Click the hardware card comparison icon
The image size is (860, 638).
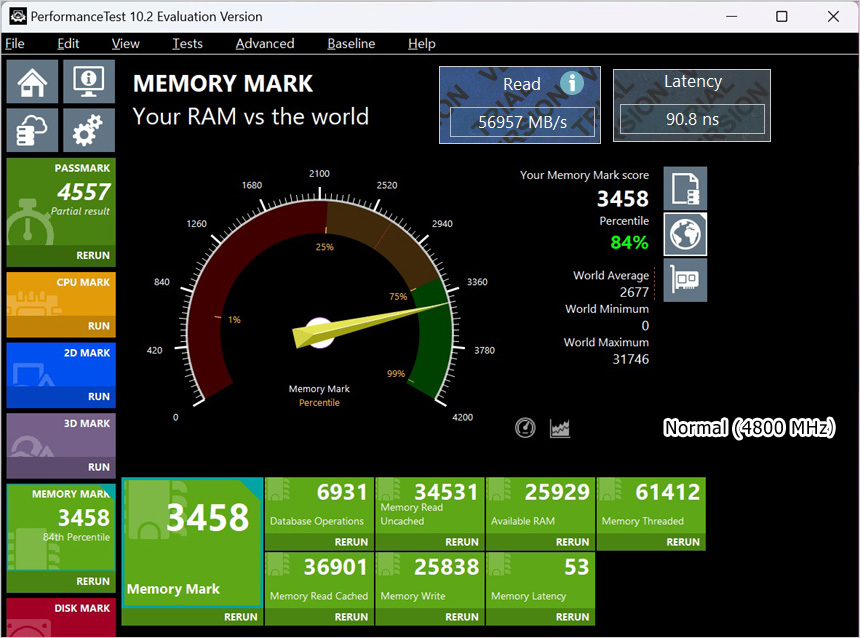685,280
